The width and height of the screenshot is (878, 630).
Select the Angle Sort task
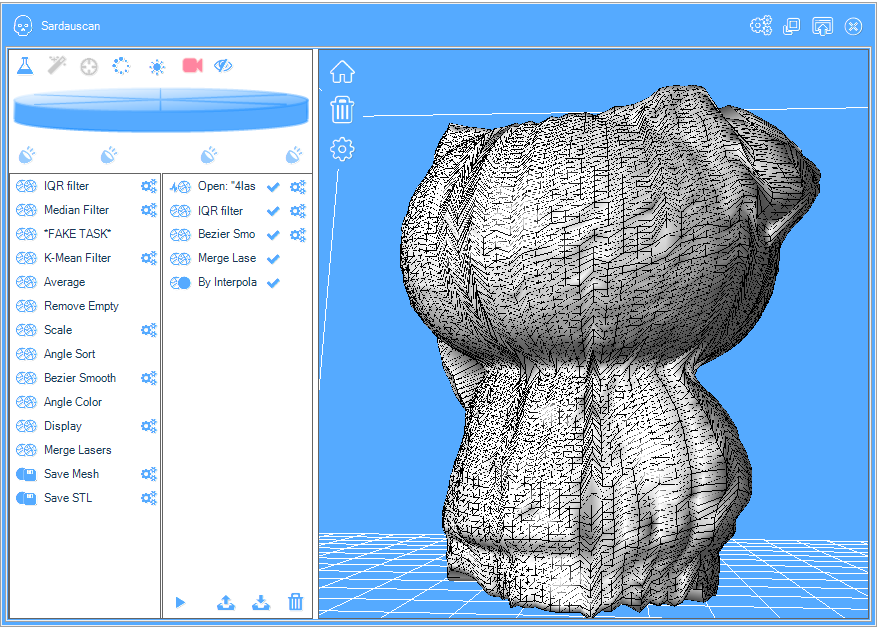(x=69, y=354)
